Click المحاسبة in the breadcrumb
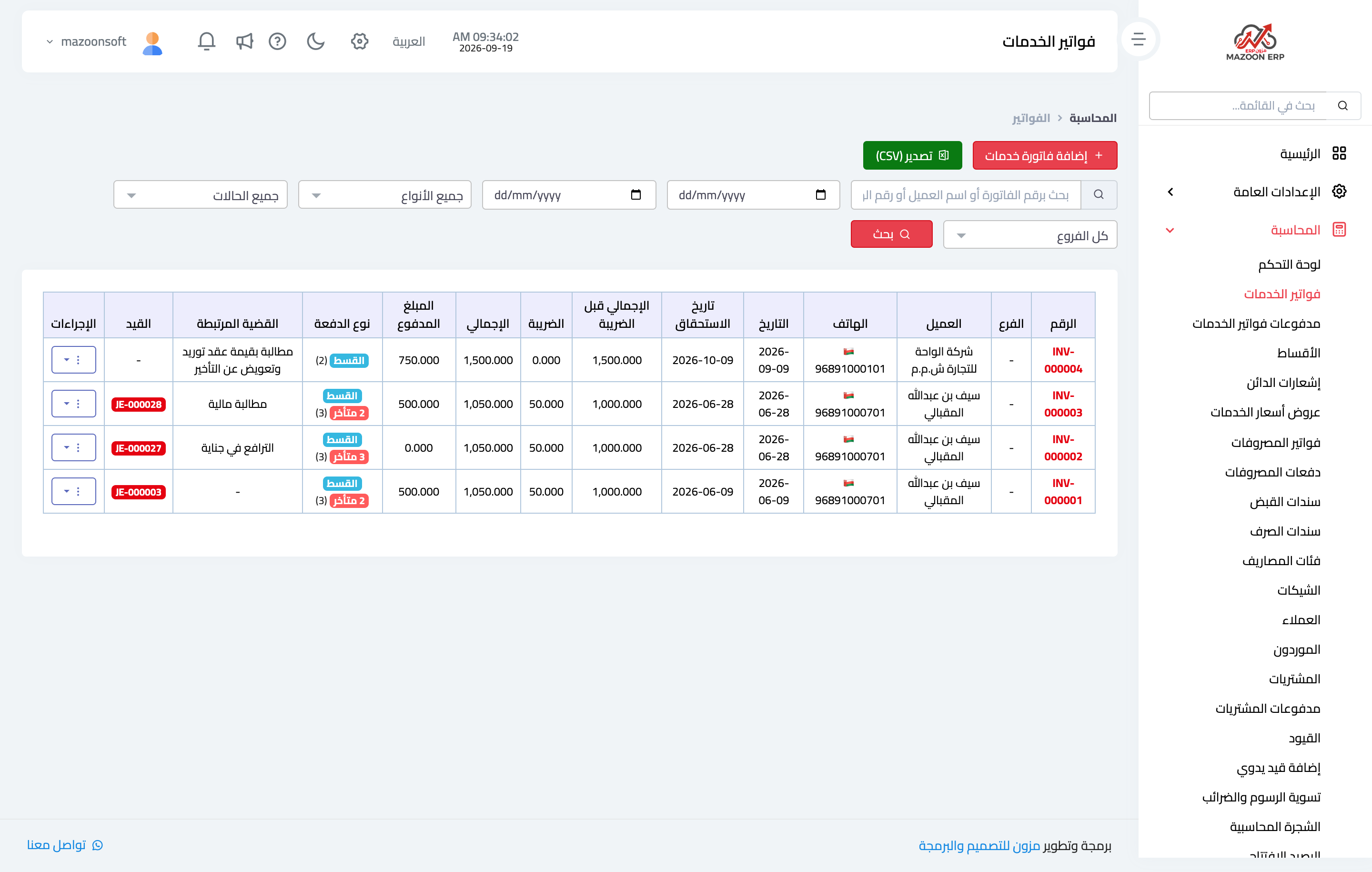1372x872 pixels. [x=1093, y=118]
